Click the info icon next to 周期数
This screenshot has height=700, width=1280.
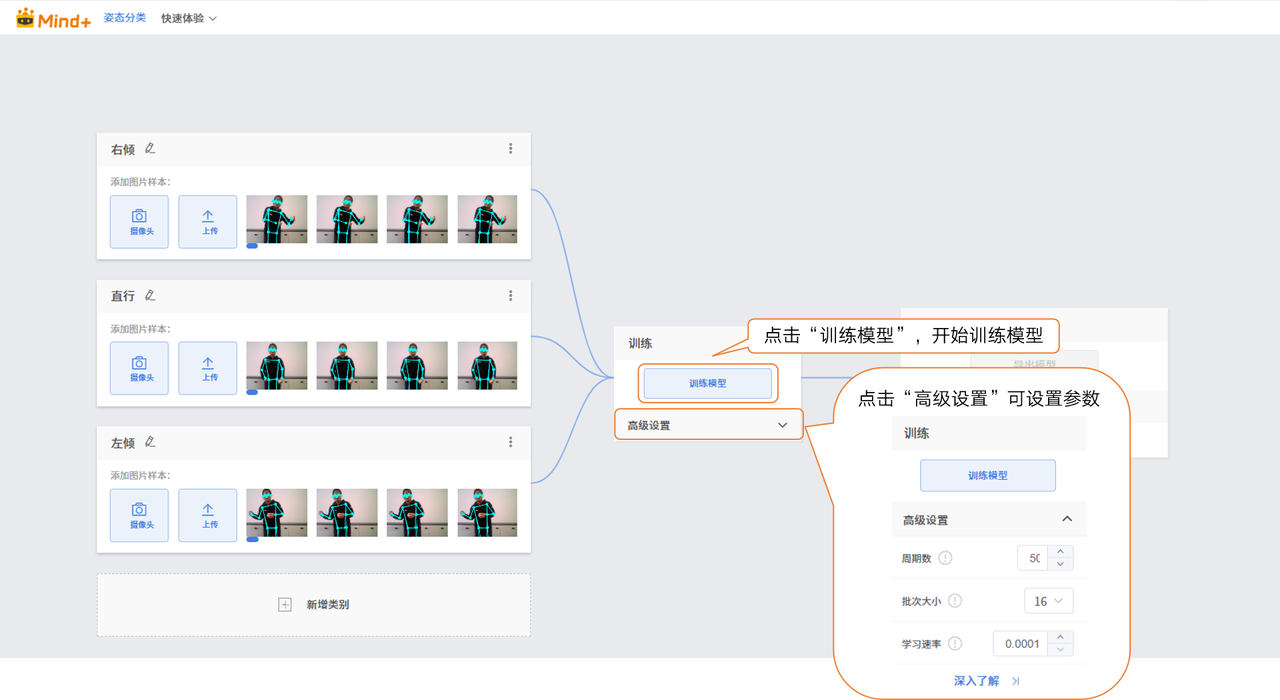pyautogui.click(x=945, y=558)
